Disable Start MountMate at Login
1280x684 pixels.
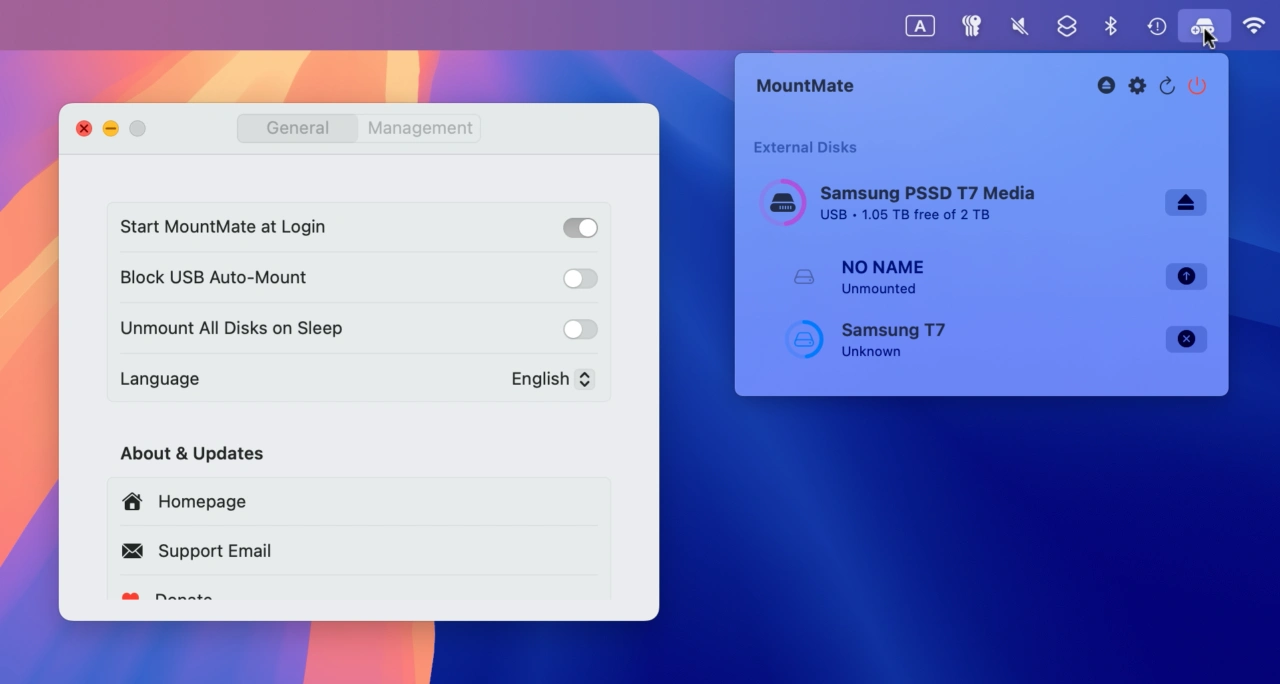(x=580, y=228)
